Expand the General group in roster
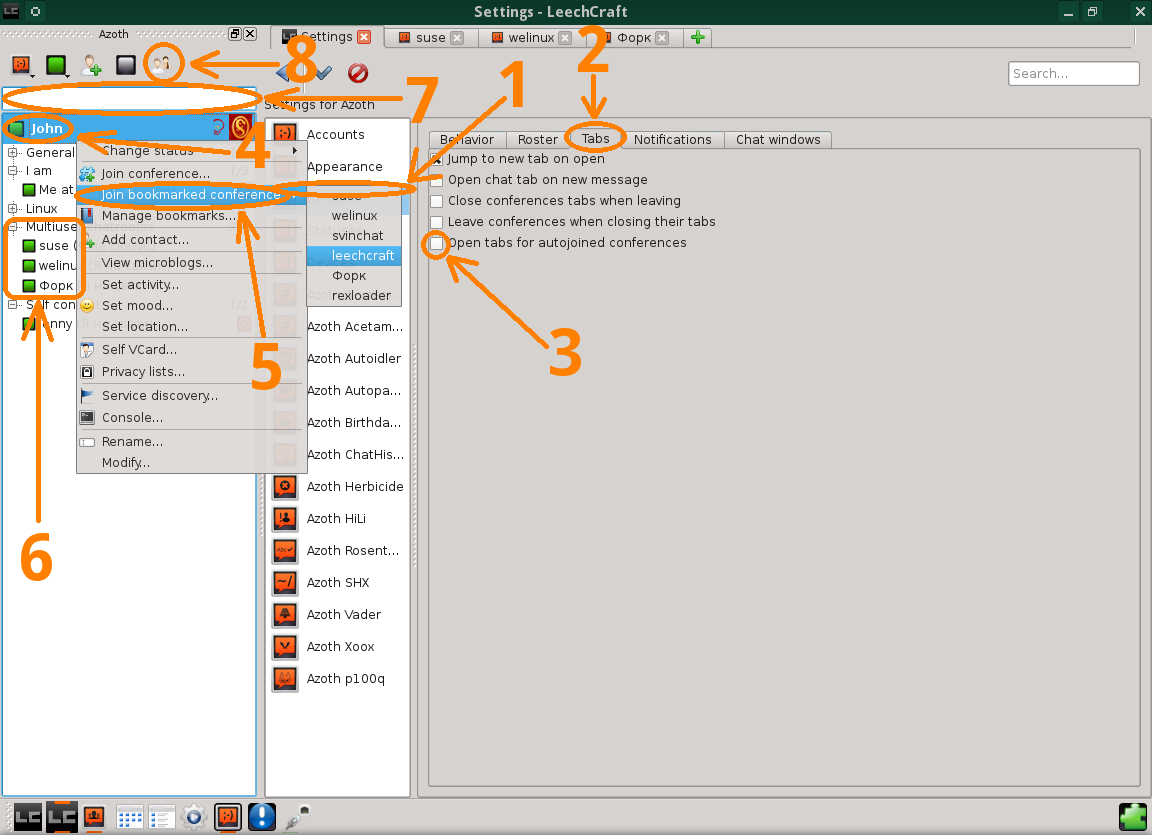This screenshot has height=835, width=1152. 12,152
